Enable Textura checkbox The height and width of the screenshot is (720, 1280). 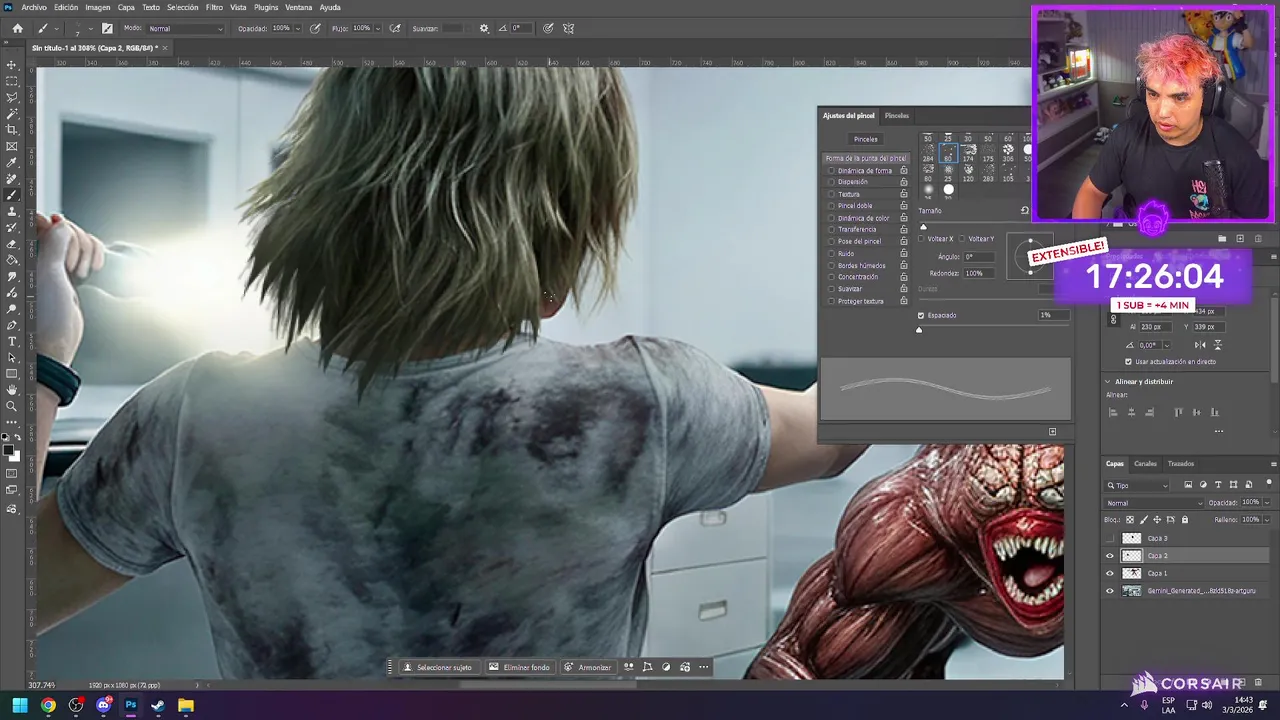pyautogui.click(x=831, y=194)
